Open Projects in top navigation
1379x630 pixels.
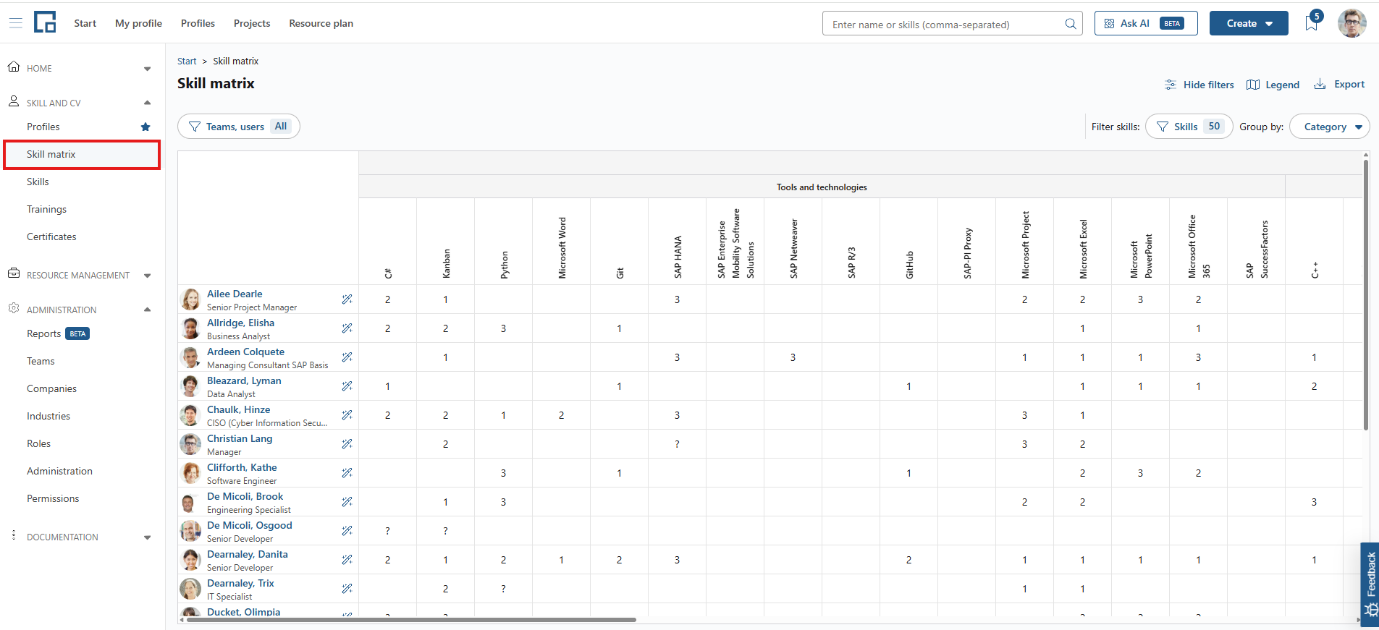[252, 23]
